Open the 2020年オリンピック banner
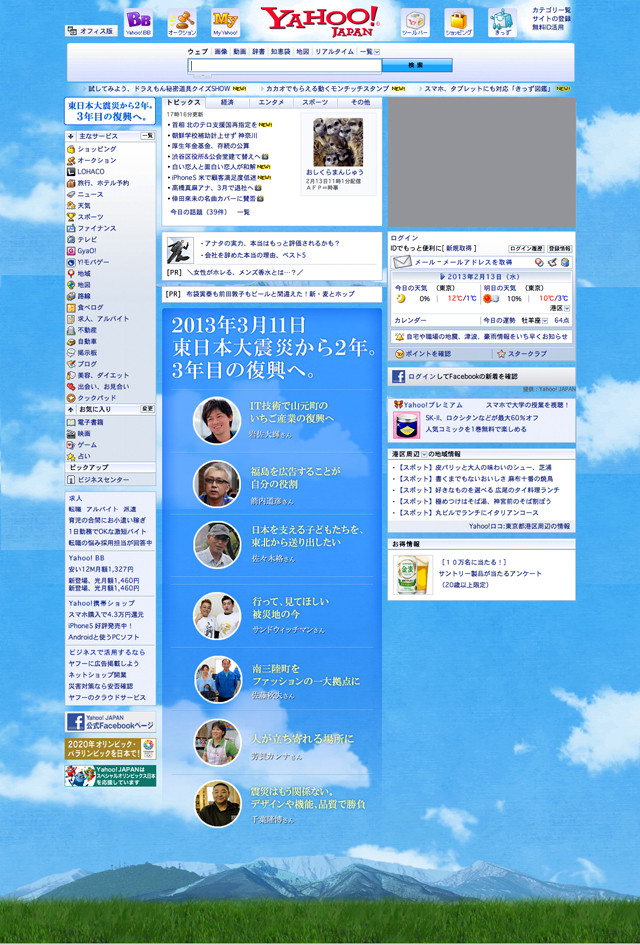Viewport: 640px width, 945px height. tap(110, 749)
